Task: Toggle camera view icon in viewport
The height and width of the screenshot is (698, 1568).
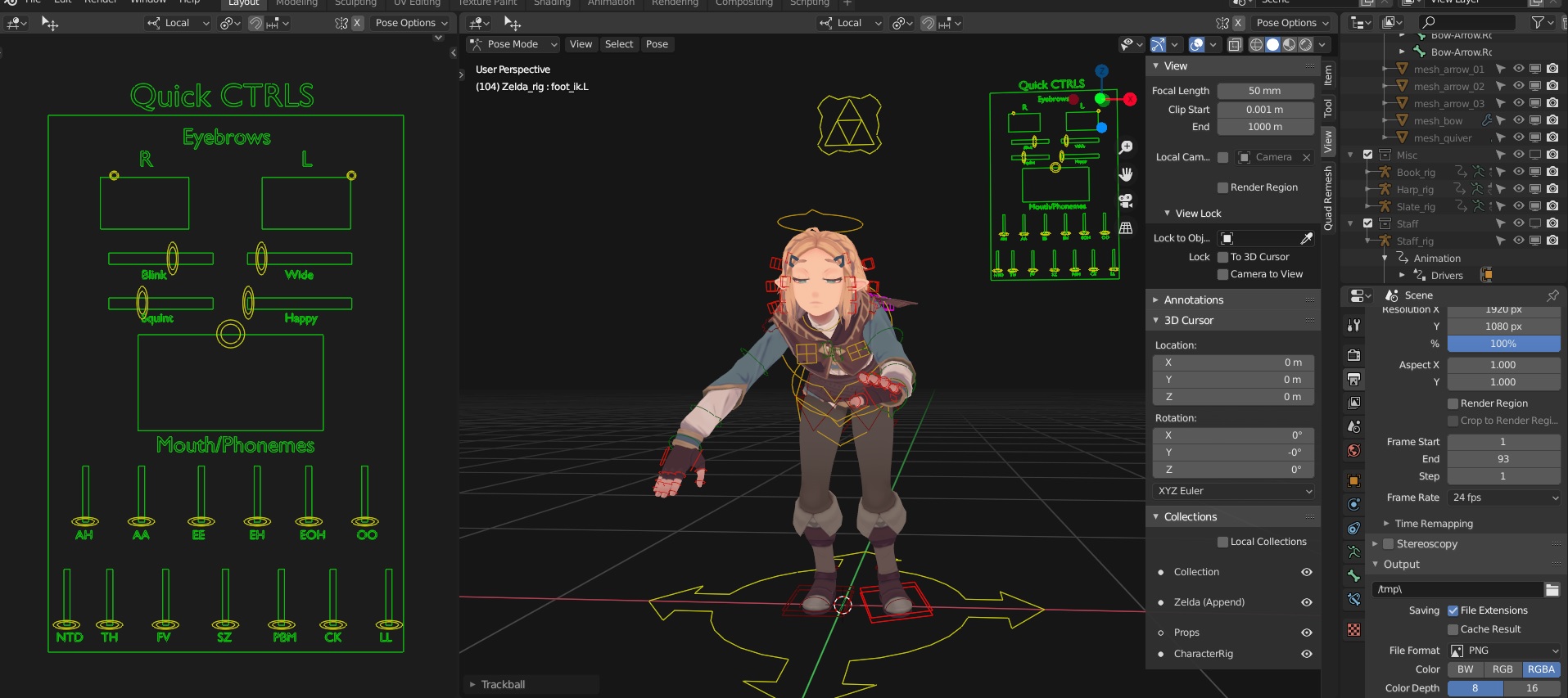Action: [x=1127, y=201]
